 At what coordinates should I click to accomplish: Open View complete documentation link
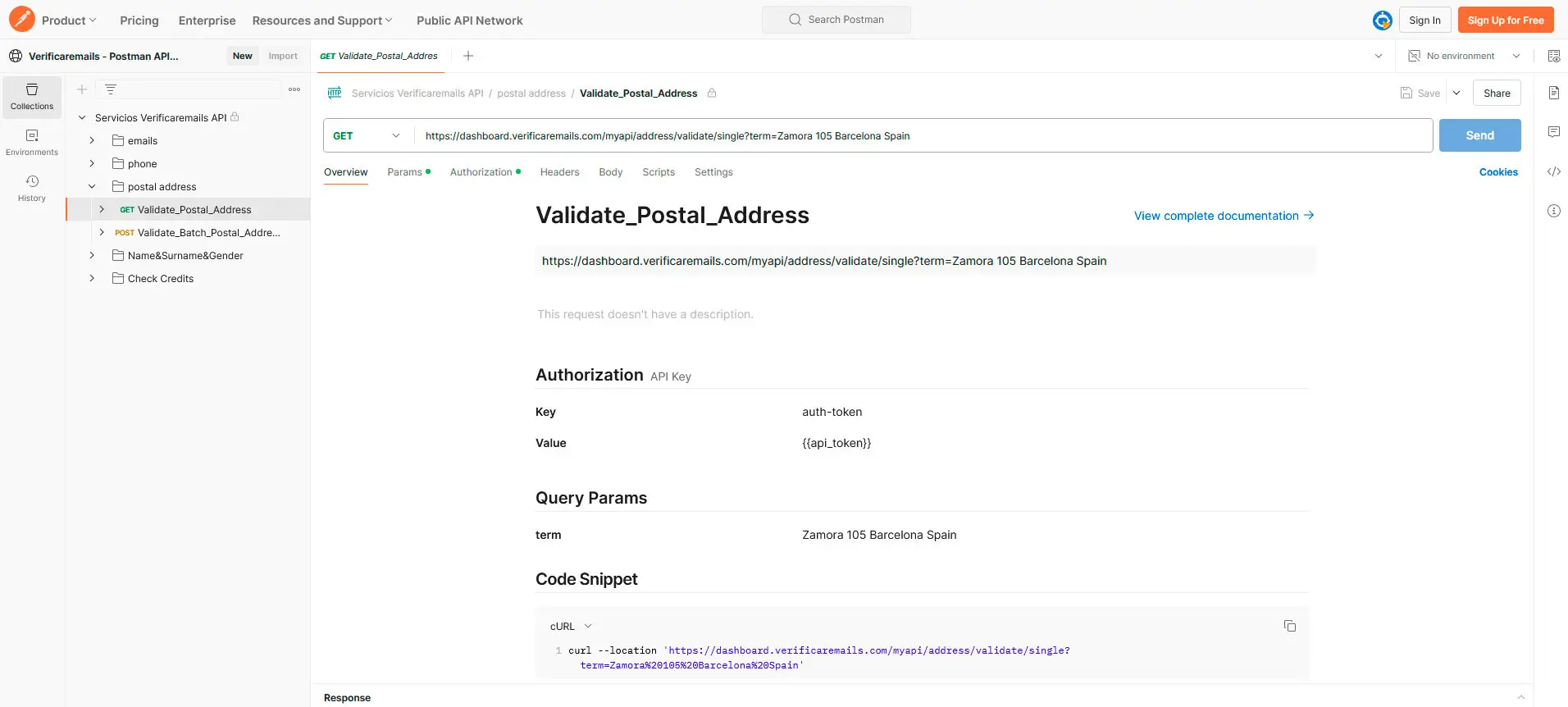pos(1224,216)
